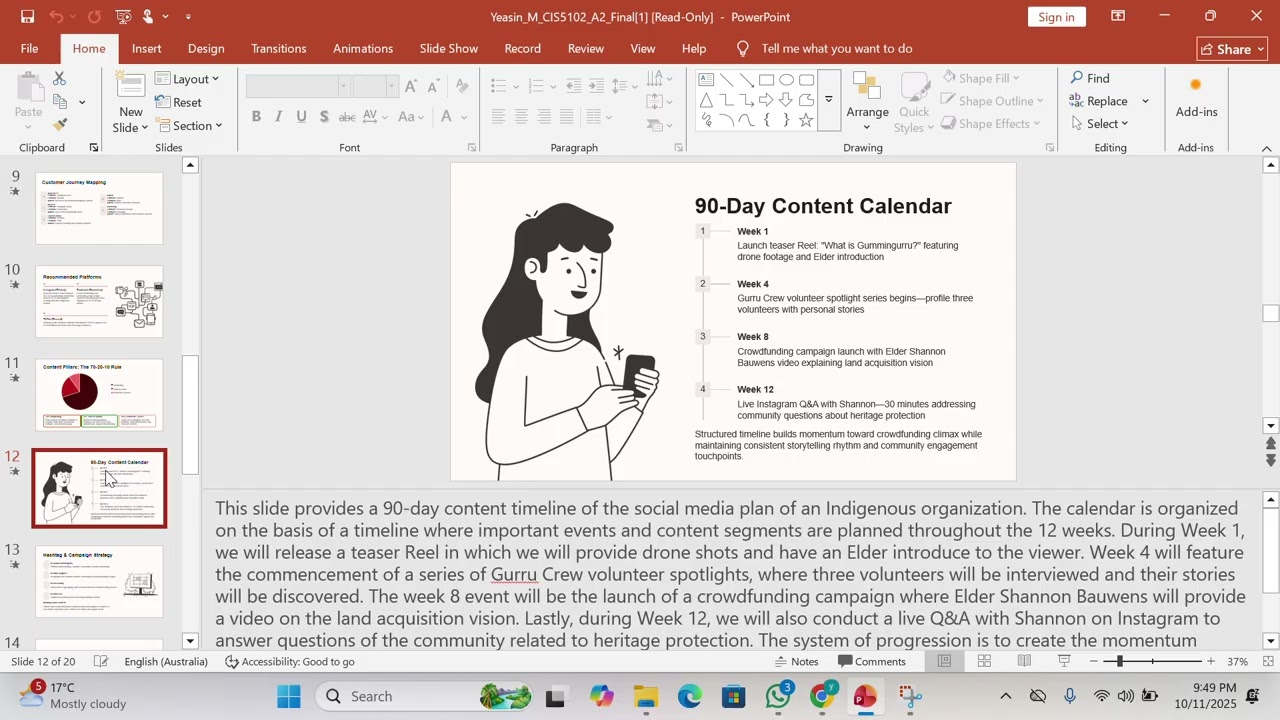Open the Section dropdown
Screen dimensions: 1280x720
coord(189,125)
